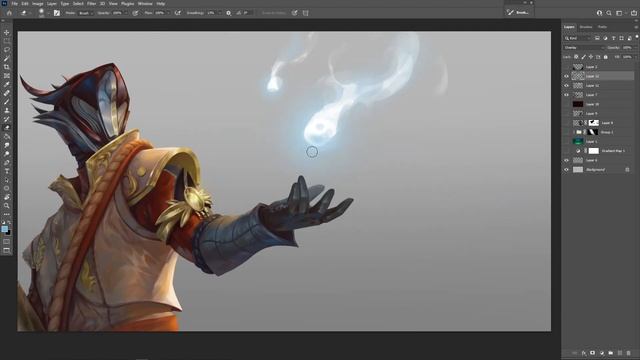The height and width of the screenshot is (360, 640).
Task: Select the History Brush tool
Action: click(7, 119)
